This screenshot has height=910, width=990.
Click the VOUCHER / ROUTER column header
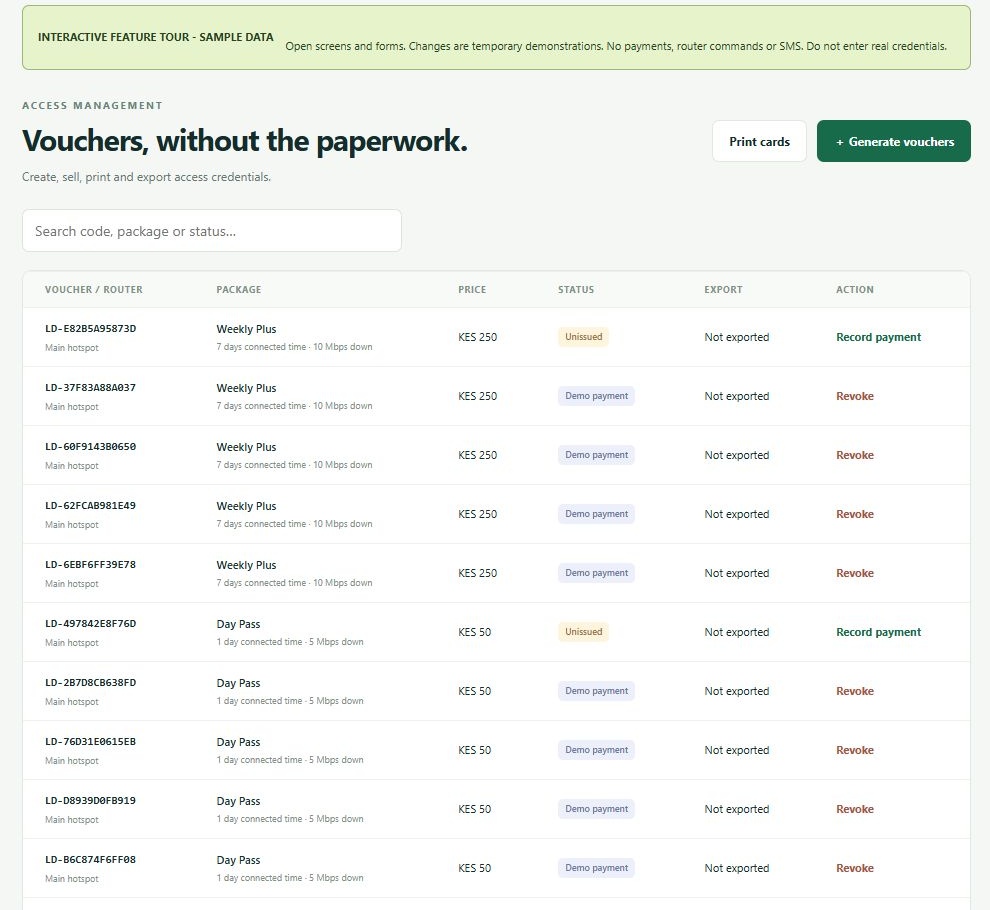[93, 289]
